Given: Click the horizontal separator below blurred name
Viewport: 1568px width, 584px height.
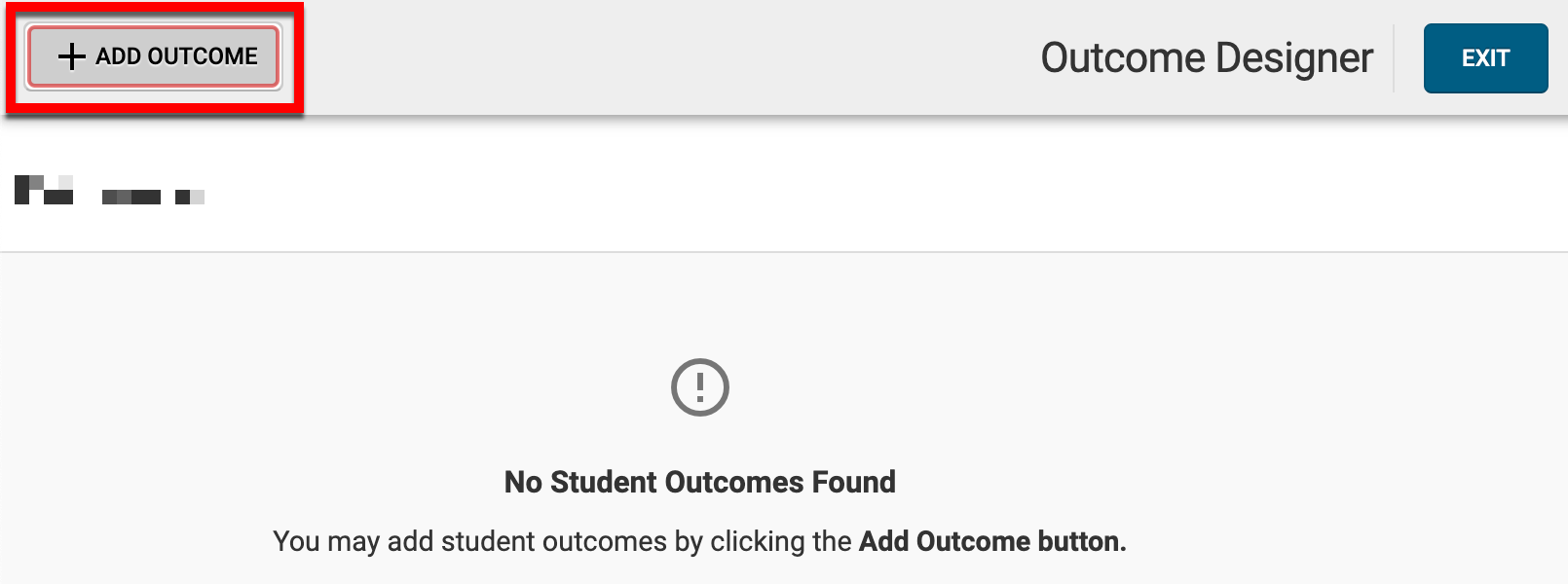Looking at the screenshot, I should pyautogui.click(x=784, y=252).
